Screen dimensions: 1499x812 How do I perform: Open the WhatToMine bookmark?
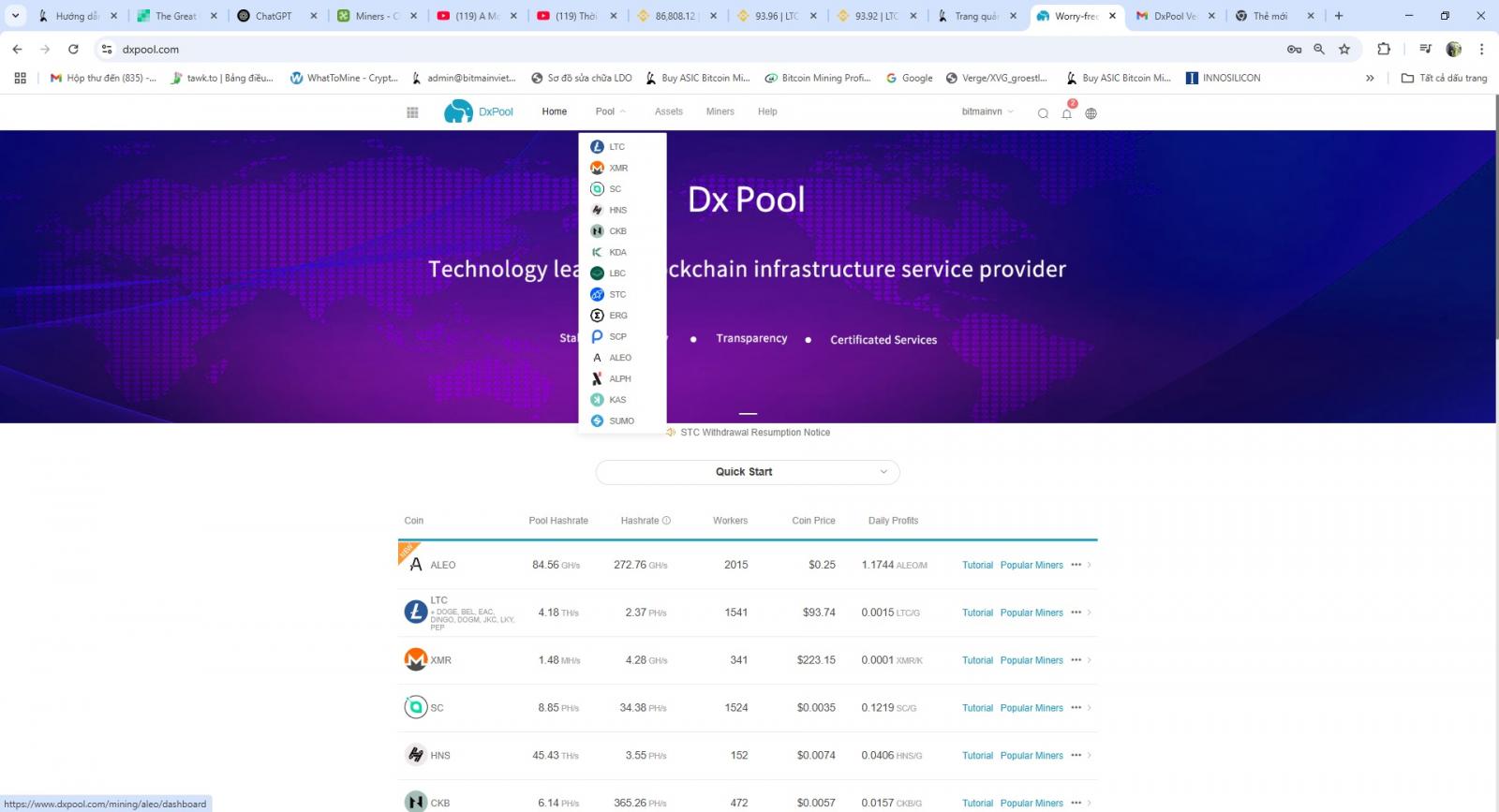pyautogui.click(x=344, y=78)
